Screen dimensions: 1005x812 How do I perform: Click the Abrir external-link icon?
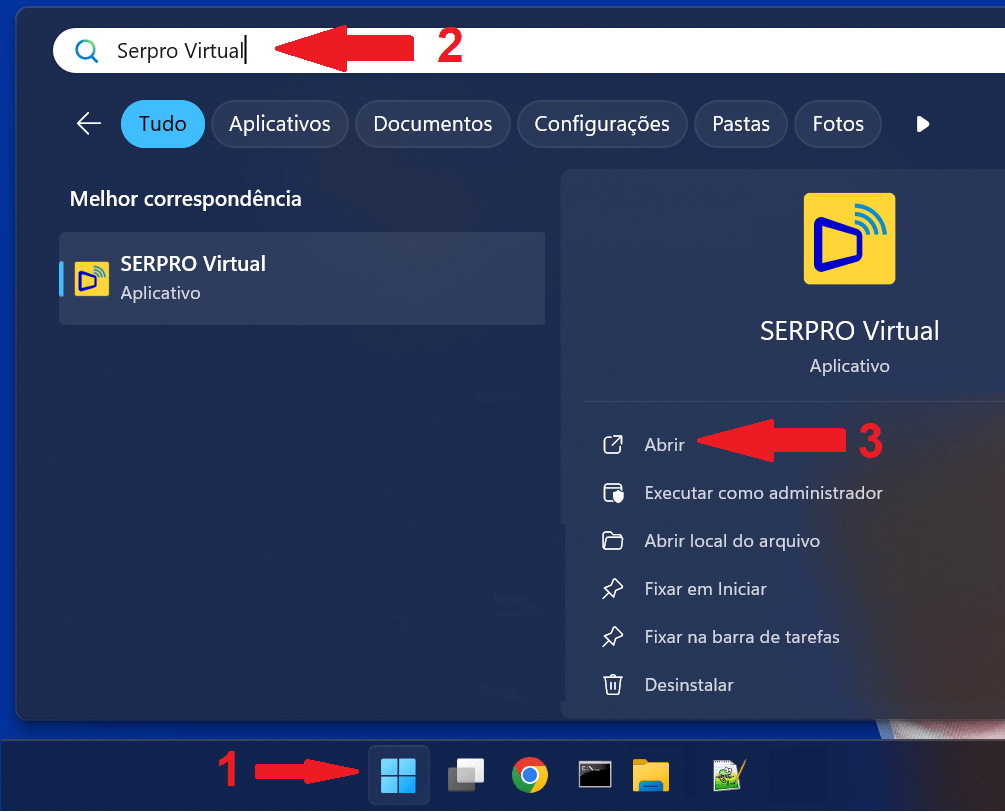[613, 445]
